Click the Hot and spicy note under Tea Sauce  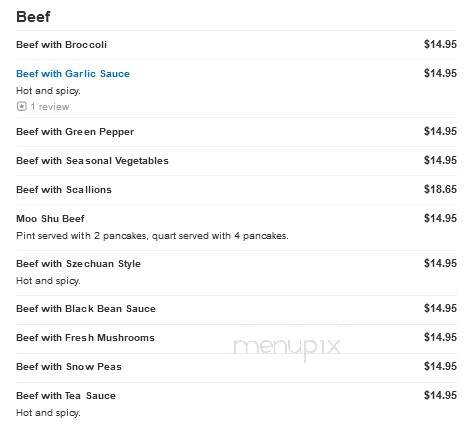click(48, 413)
